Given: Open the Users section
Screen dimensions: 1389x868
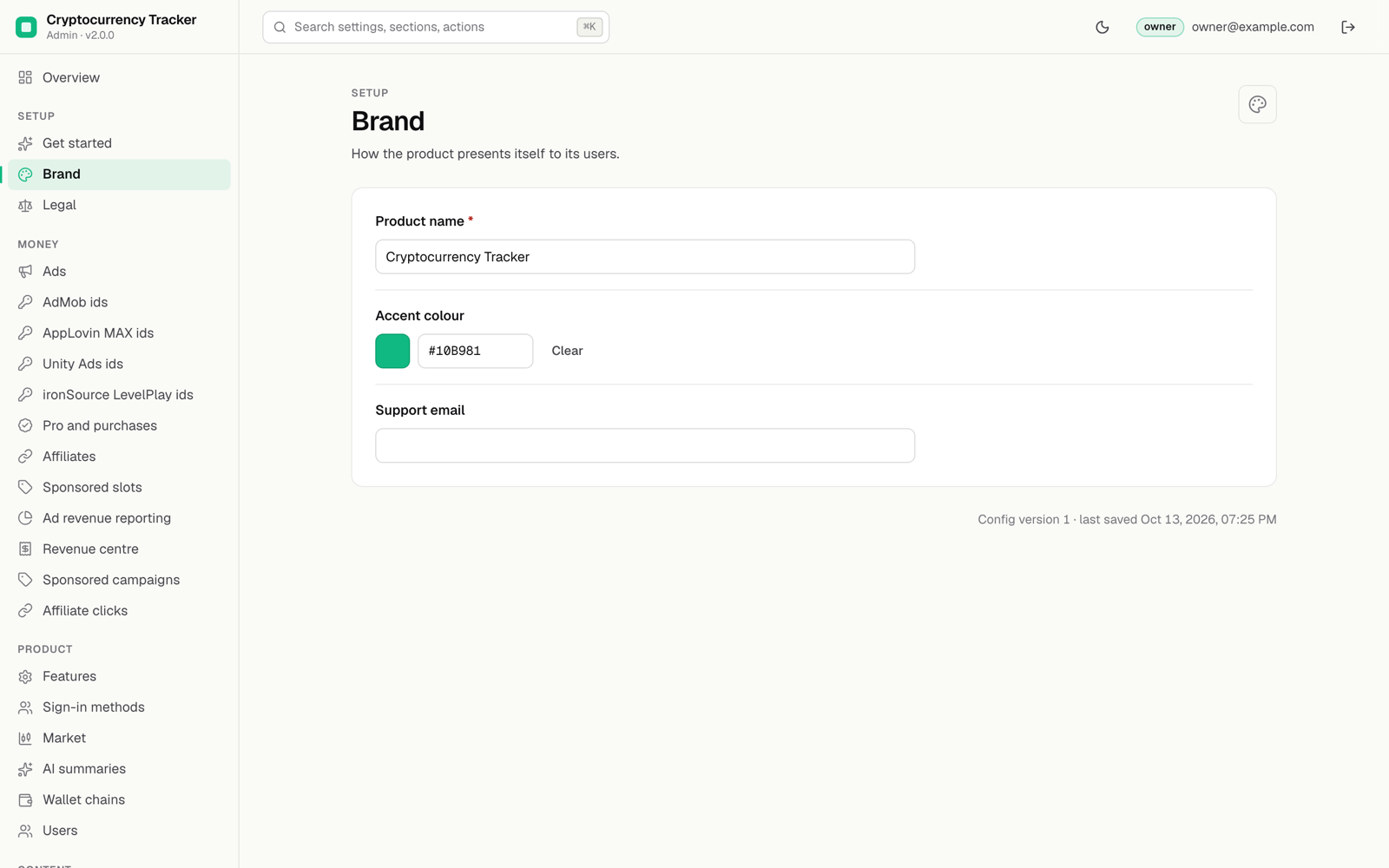Looking at the screenshot, I should 119,831.
